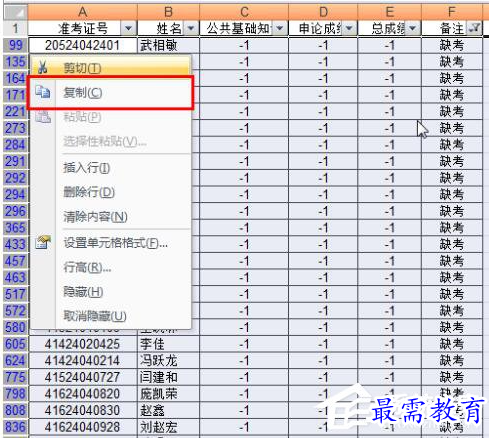This screenshot has height=442, width=493.
Task: Click the 缺考 cell in row 605
Action: point(452,344)
